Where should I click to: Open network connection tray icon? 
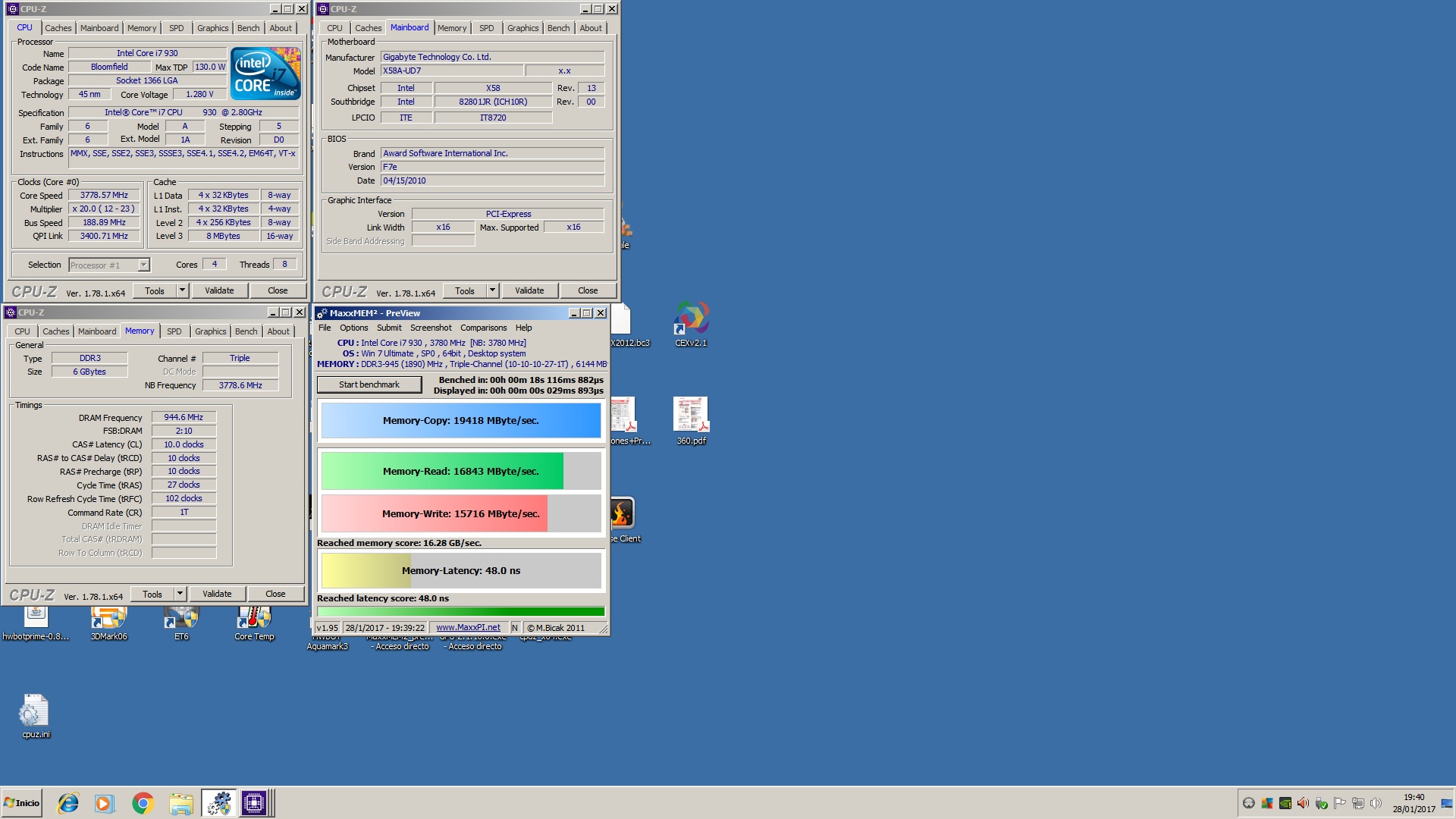point(1357,803)
